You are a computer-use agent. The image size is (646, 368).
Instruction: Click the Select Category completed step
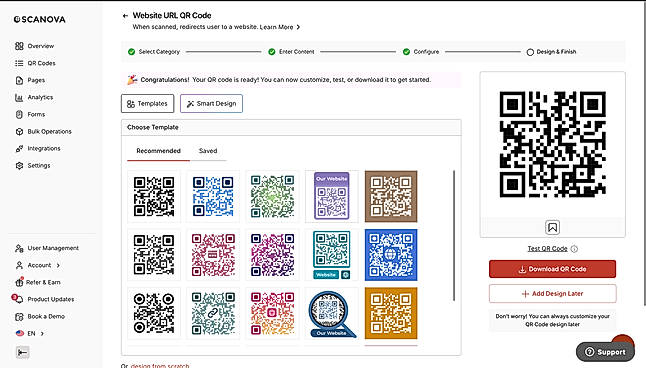154,52
